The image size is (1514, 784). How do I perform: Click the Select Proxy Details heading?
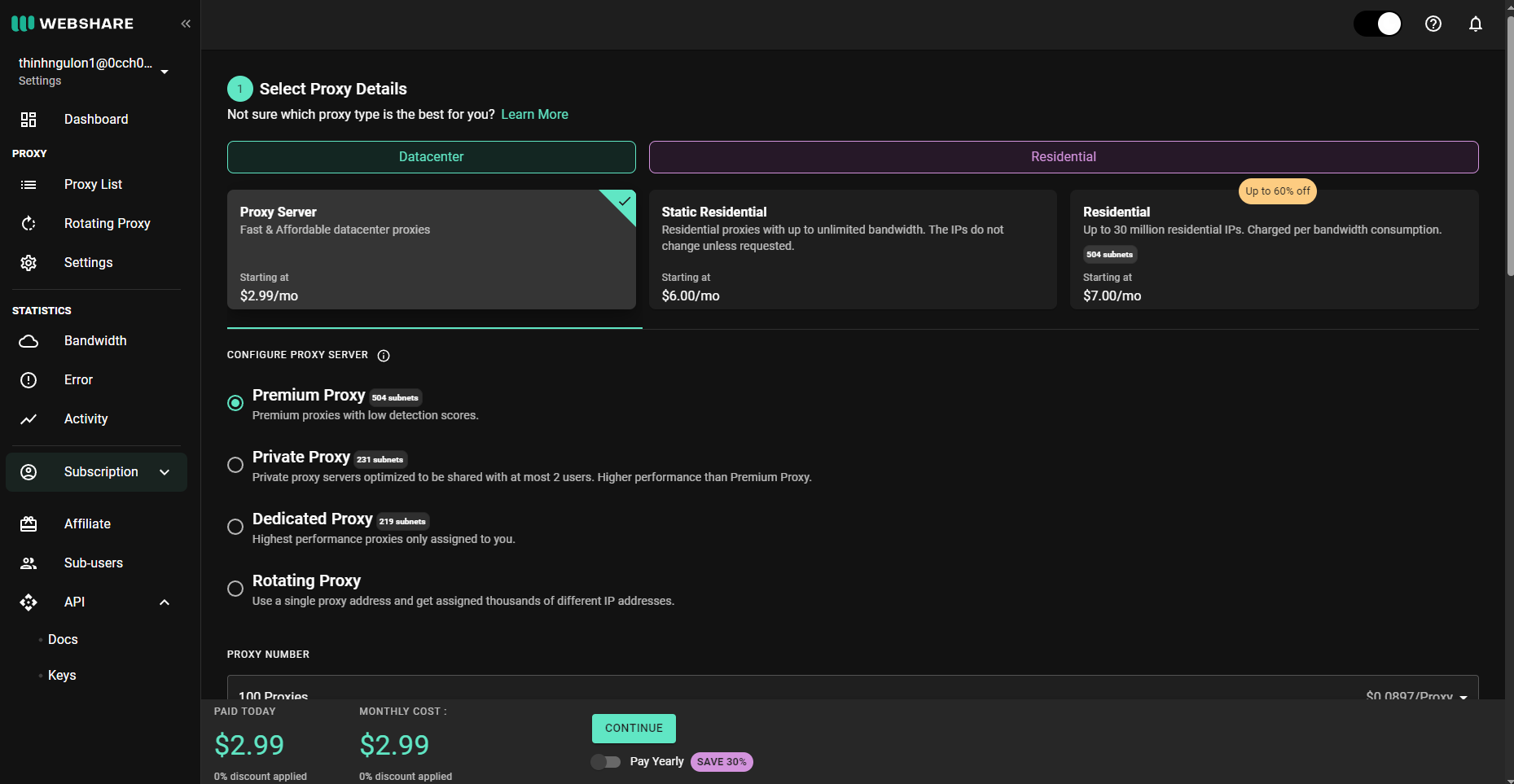tap(333, 90)
